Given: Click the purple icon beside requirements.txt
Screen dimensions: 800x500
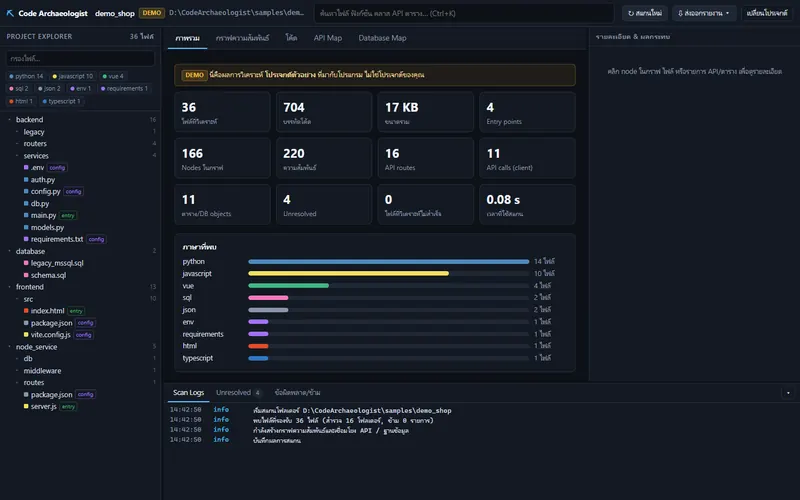Looking at the screenshot, I should 26,239.
